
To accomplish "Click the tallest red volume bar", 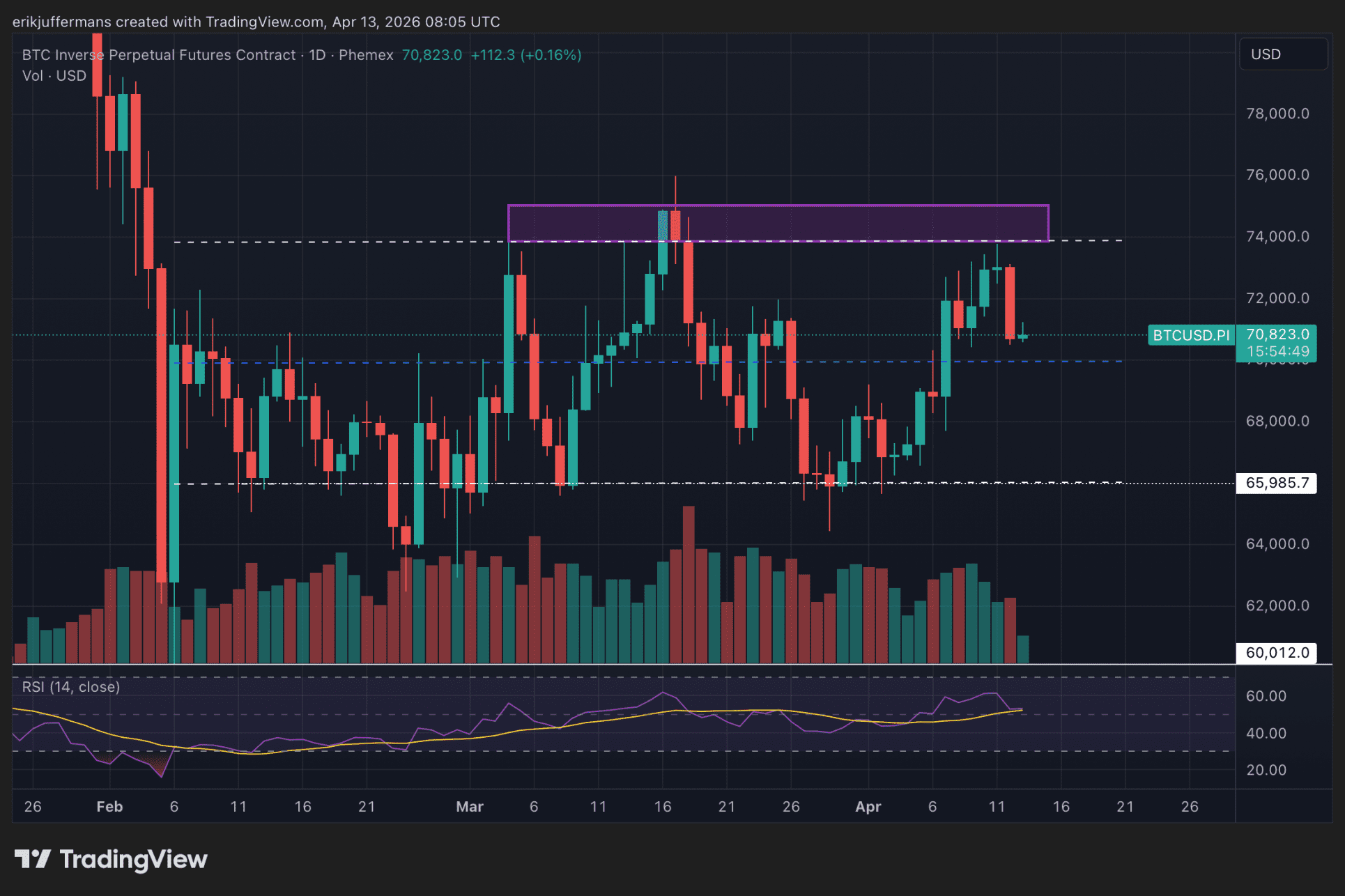I will click(x=689, y=585).
